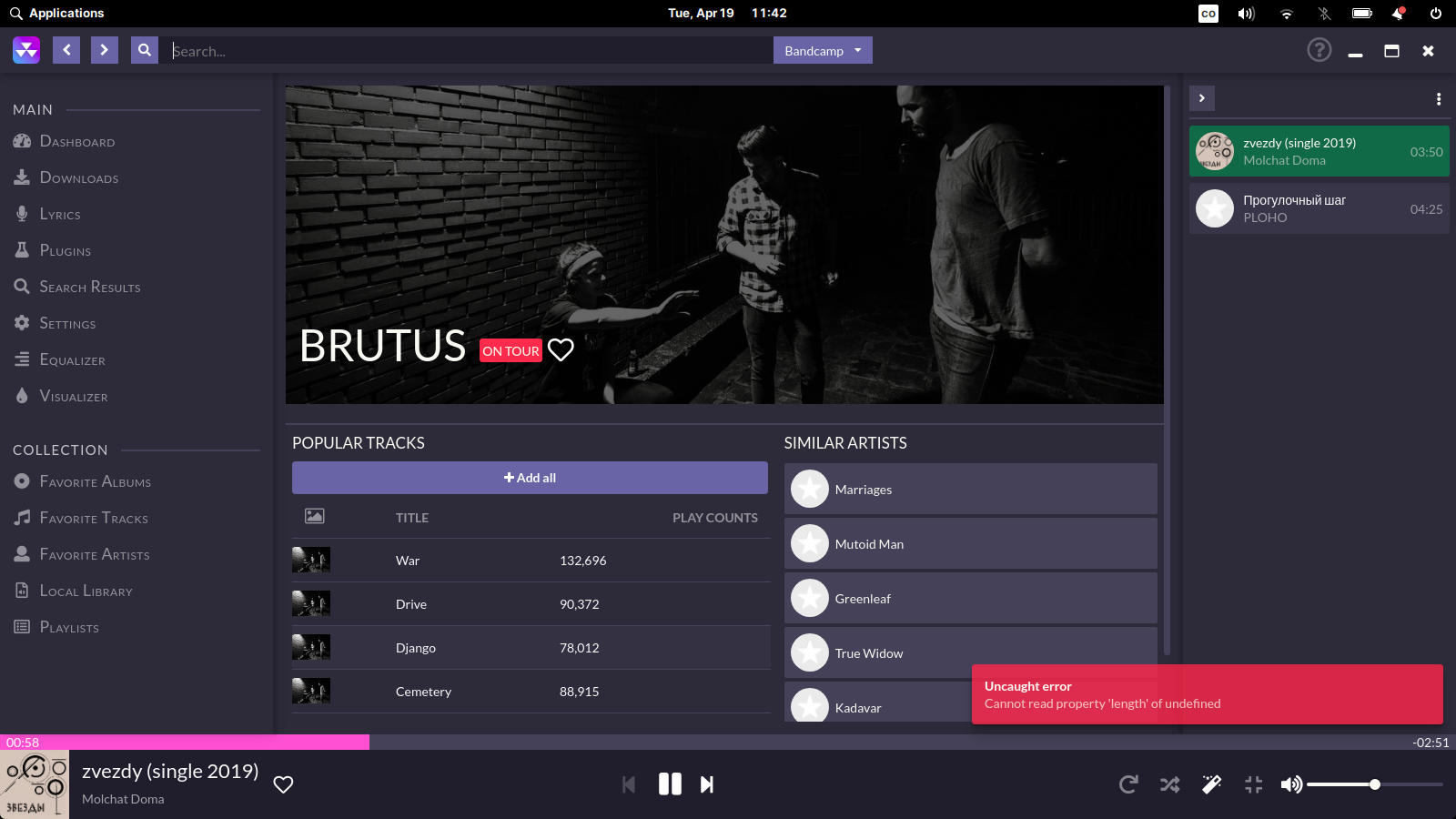Open the help question mark icon
The image size is (1456, 819).
[1319, 50]
